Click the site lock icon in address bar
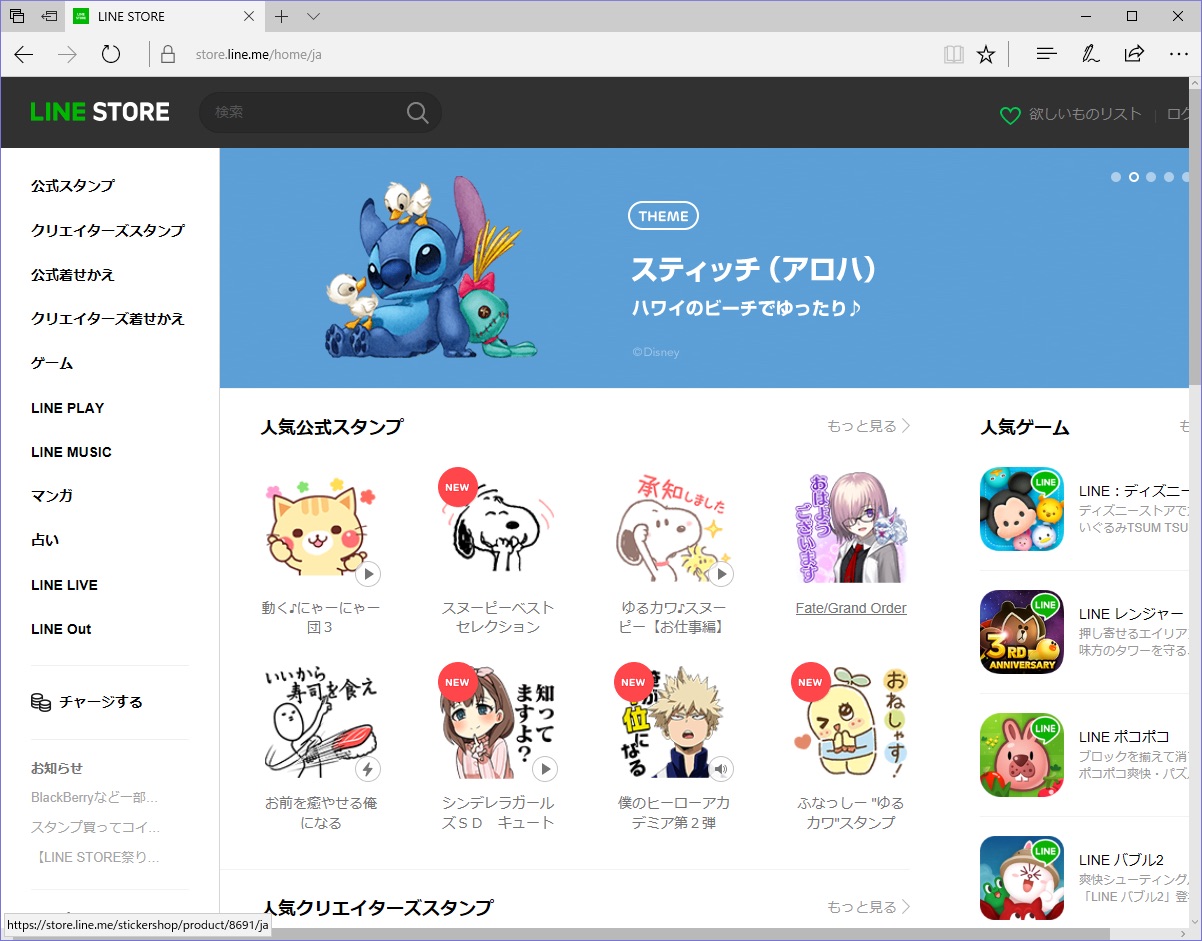 168,54
